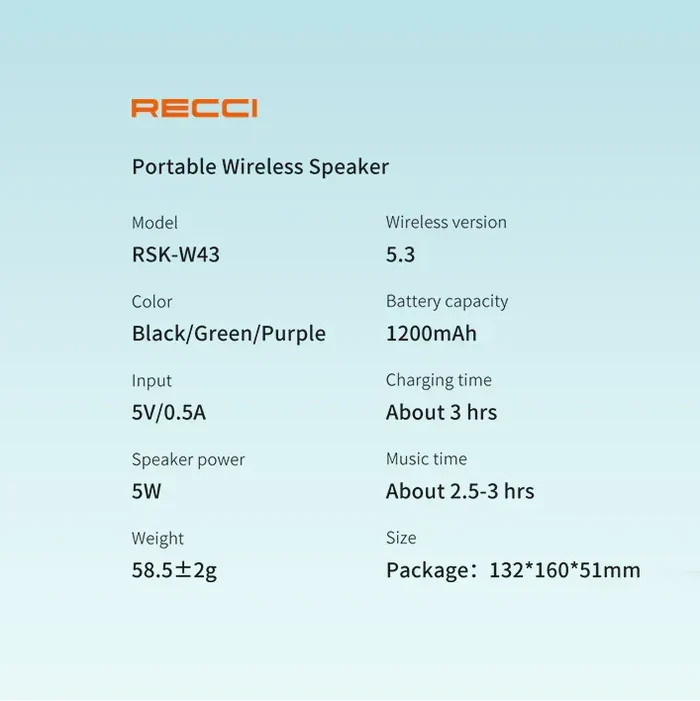Click the Package 132*160*51mm size text
The width and height of the screenshot is (700, 701).
point(513,572)
